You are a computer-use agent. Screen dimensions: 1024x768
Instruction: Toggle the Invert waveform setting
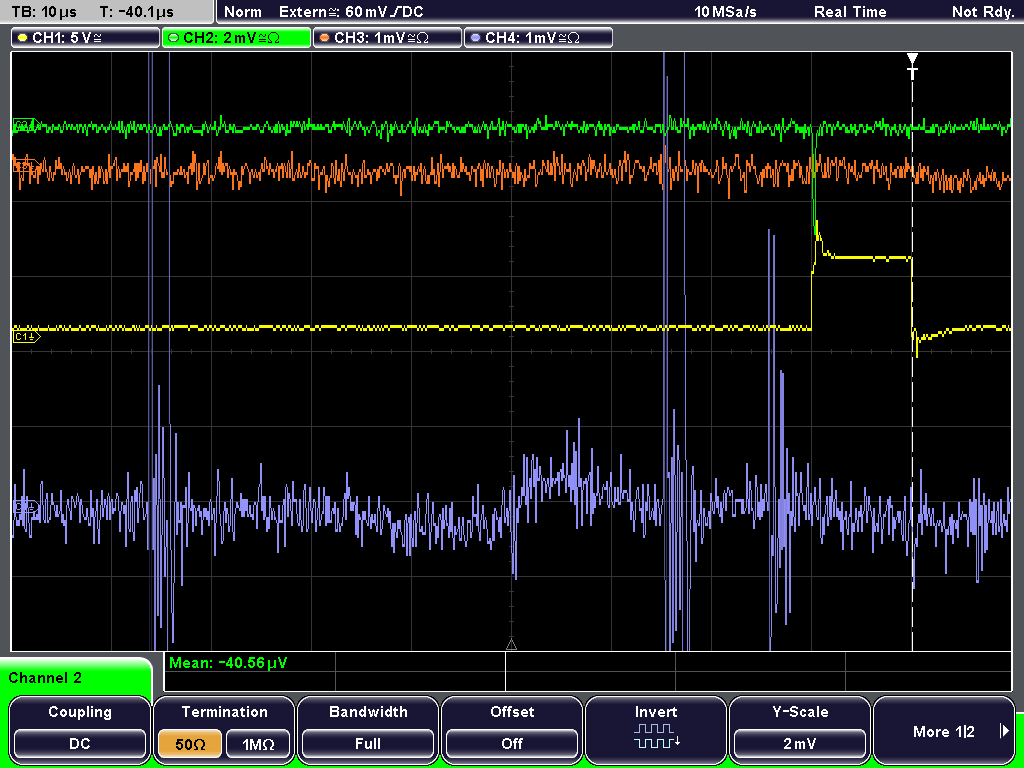(656, 730)
